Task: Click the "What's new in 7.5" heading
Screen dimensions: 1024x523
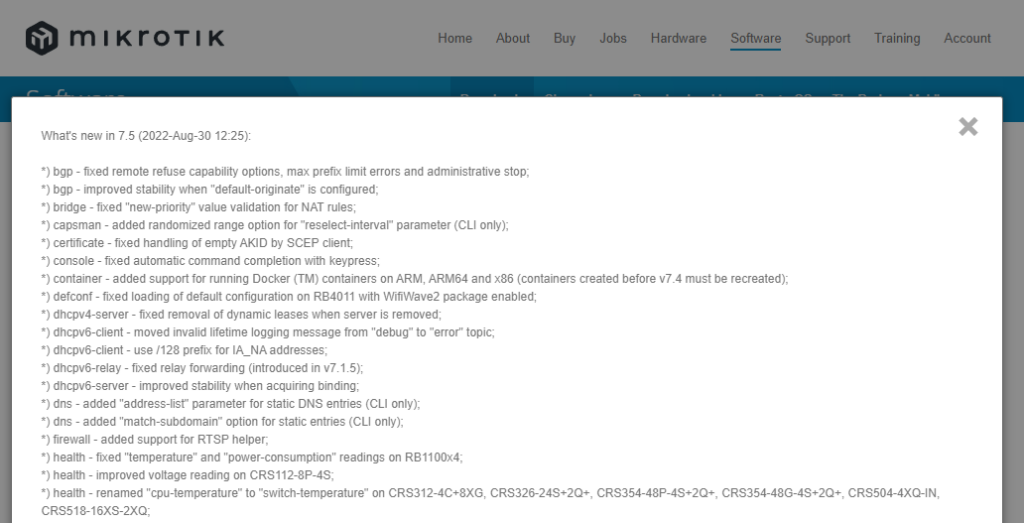Action: (146, 136)
